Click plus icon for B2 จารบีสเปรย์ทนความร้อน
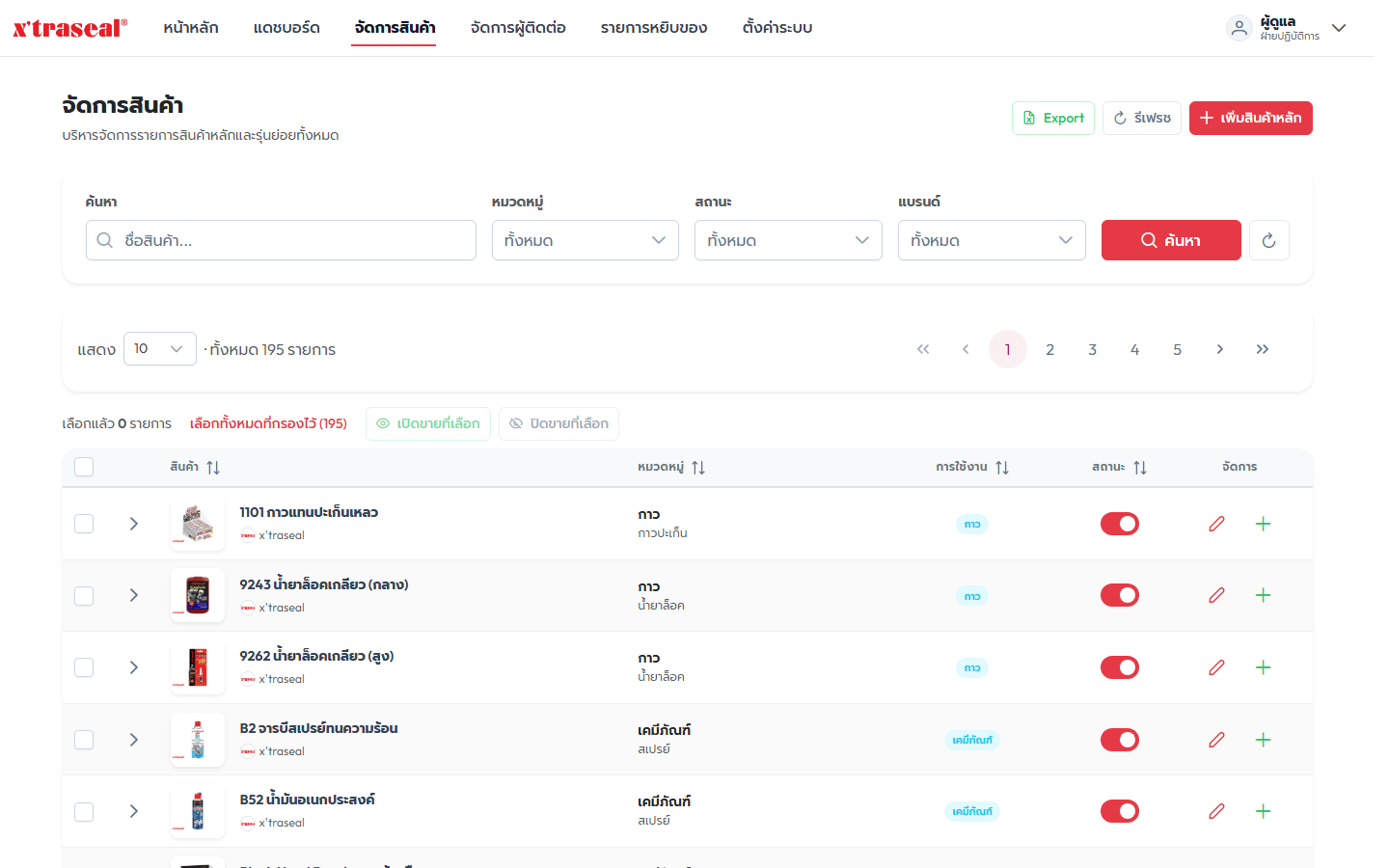This screenshot has height=868, width=1389. pos(1263,740)
